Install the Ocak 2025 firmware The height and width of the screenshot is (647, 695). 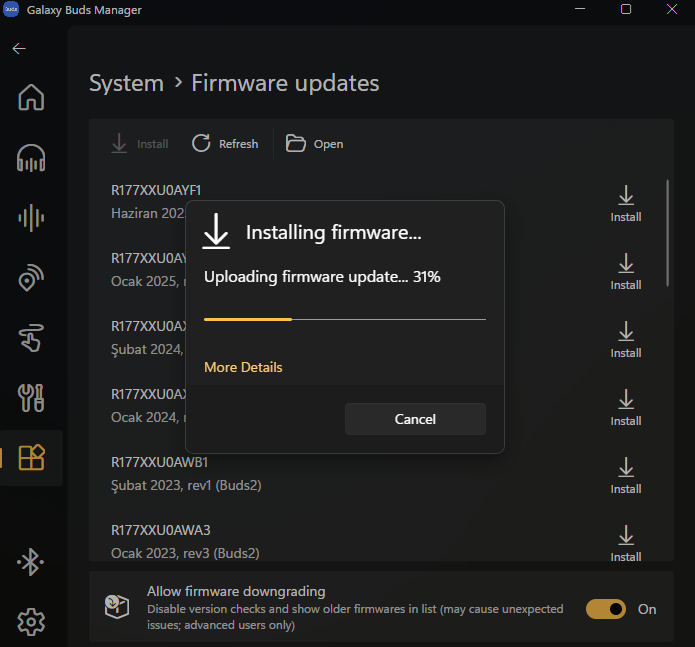click(626, 272)
